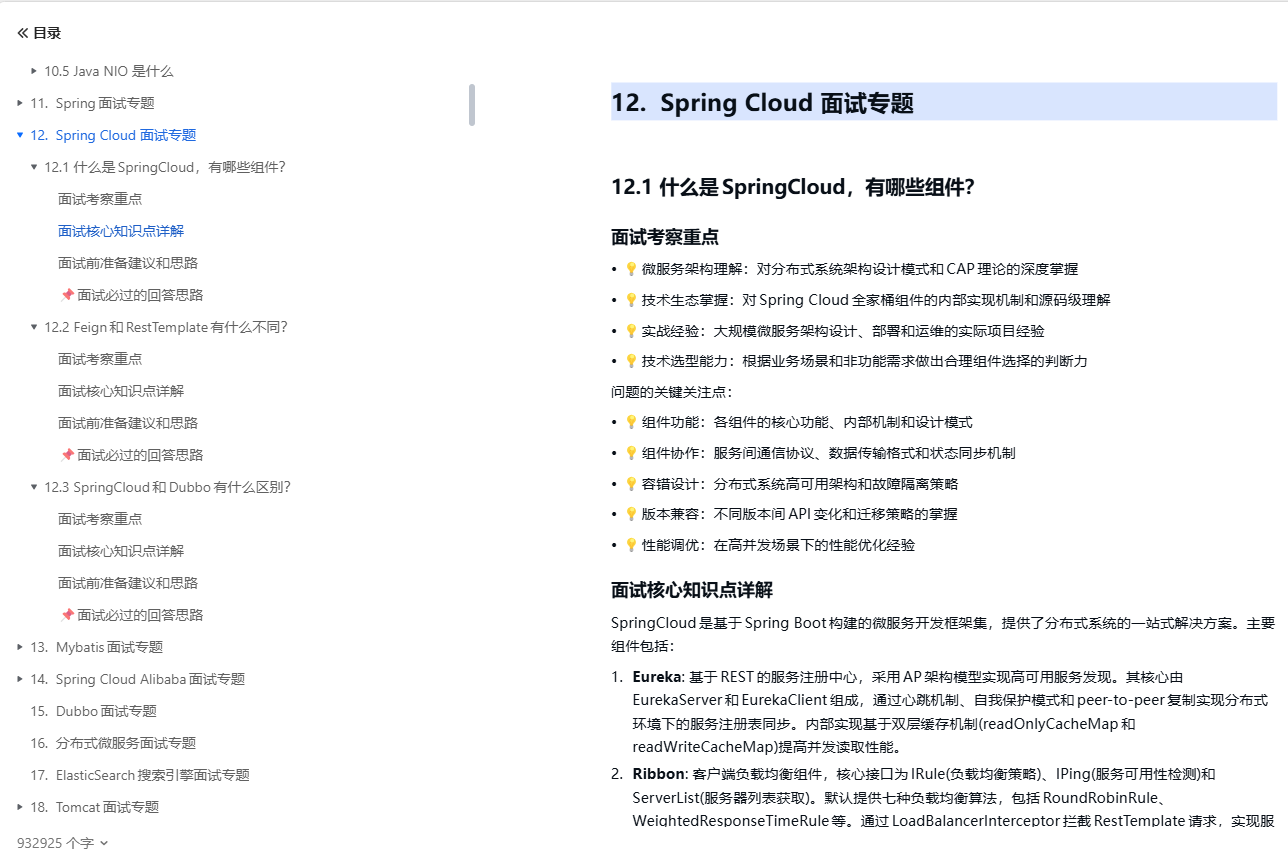This screenshot has height=859, width=1288.
Task: Open 面试核心知识点详解 under section 12.3
Action: pyautogui.click(x=121, y=551)
